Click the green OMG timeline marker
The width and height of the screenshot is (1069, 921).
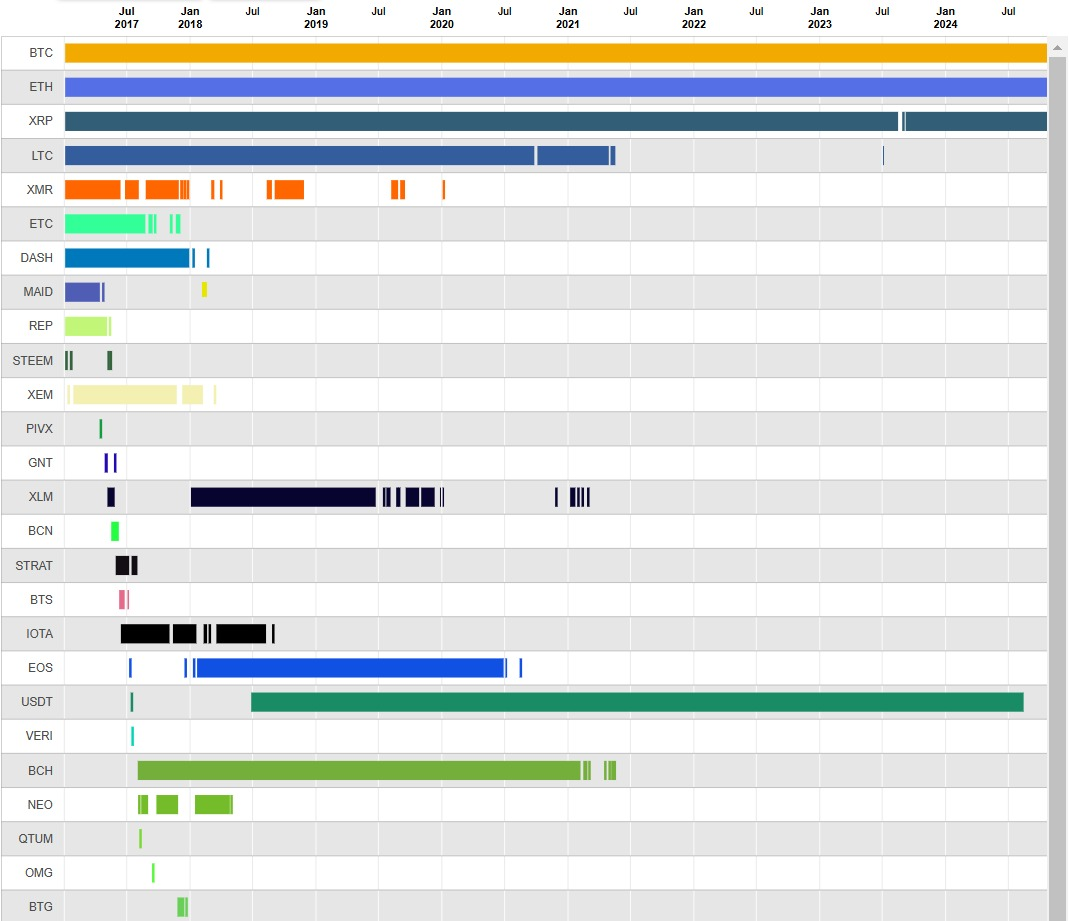[x=153, y=873]
